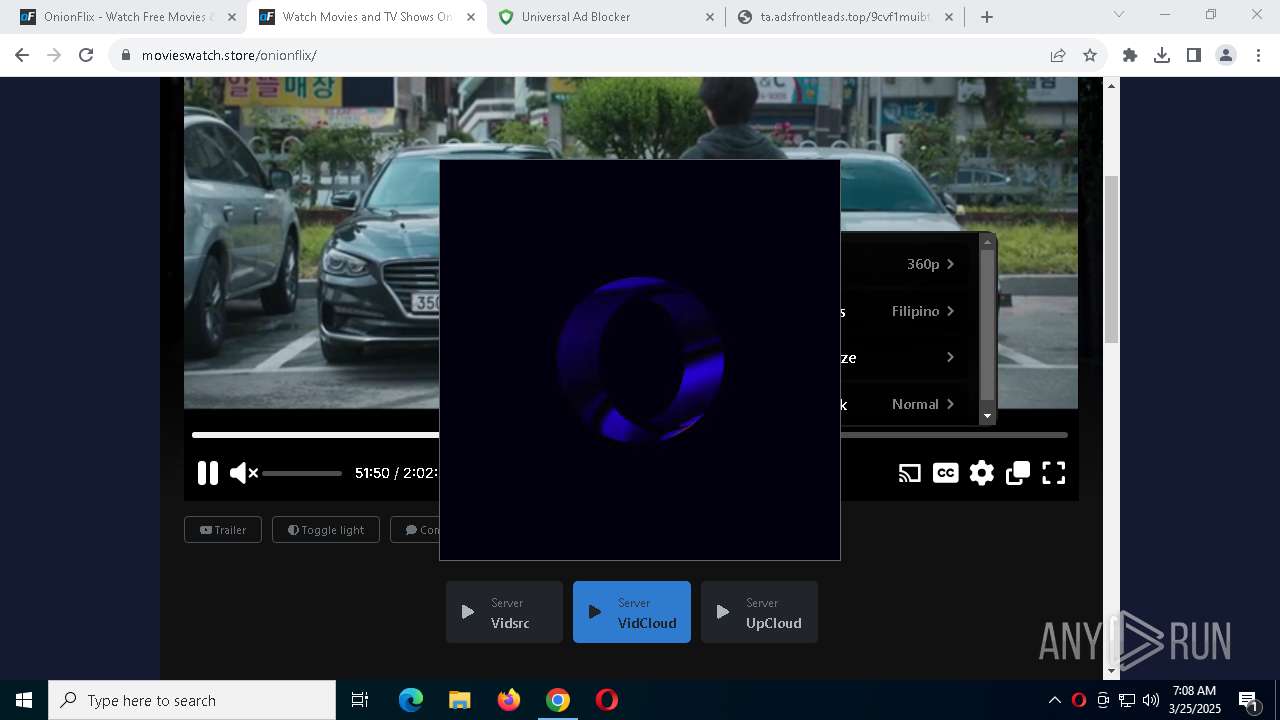Open the extensions puzzle icon
This screenshot has height=720, width=1280.
(x=1130, y=55)
